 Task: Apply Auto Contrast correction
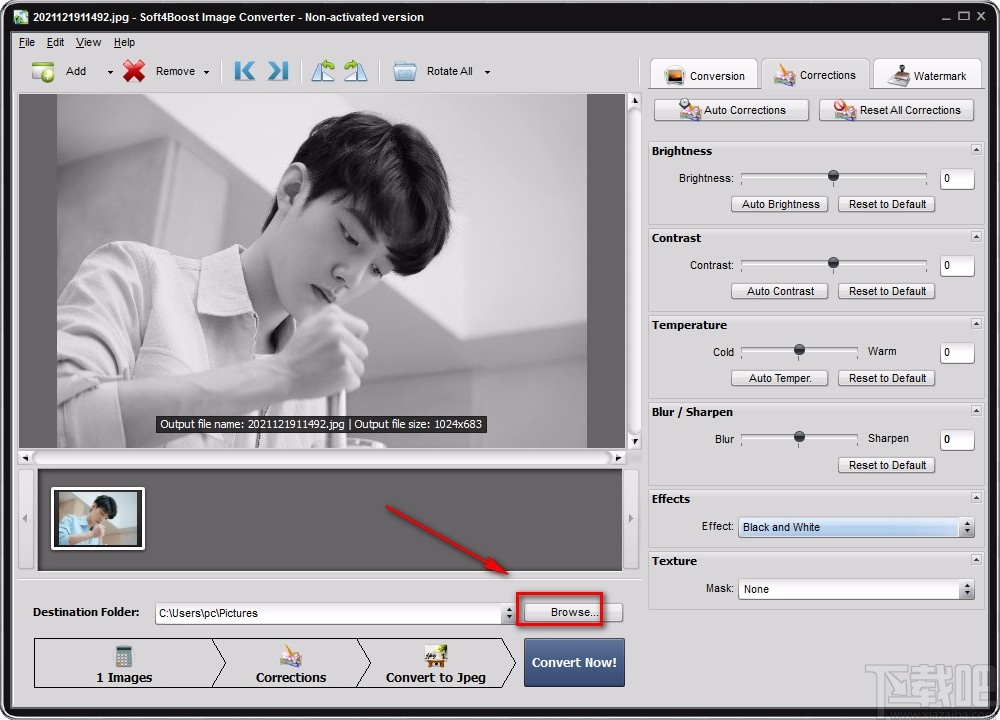(779, 291)
